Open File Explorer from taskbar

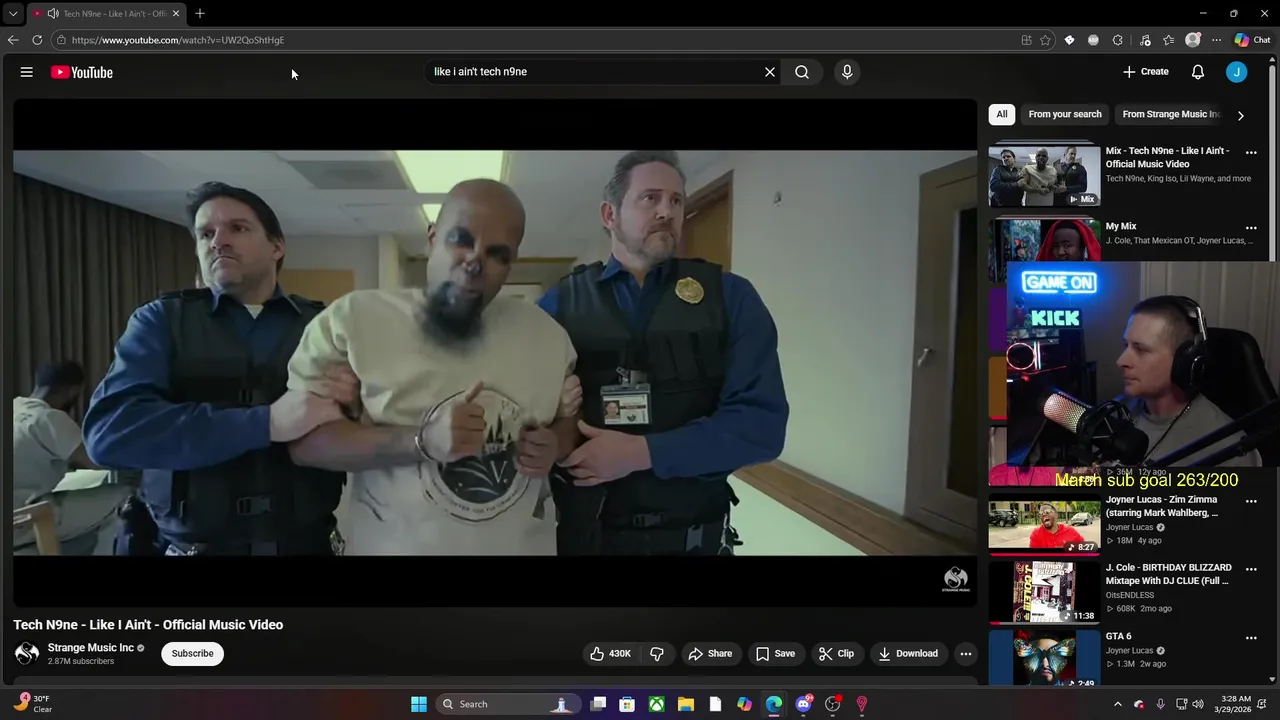coord(686,704)
